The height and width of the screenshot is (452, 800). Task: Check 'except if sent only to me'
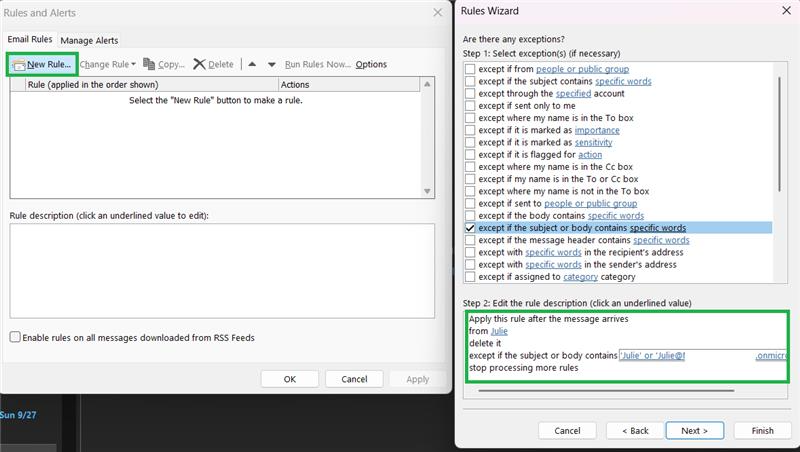tap(470, 106)
